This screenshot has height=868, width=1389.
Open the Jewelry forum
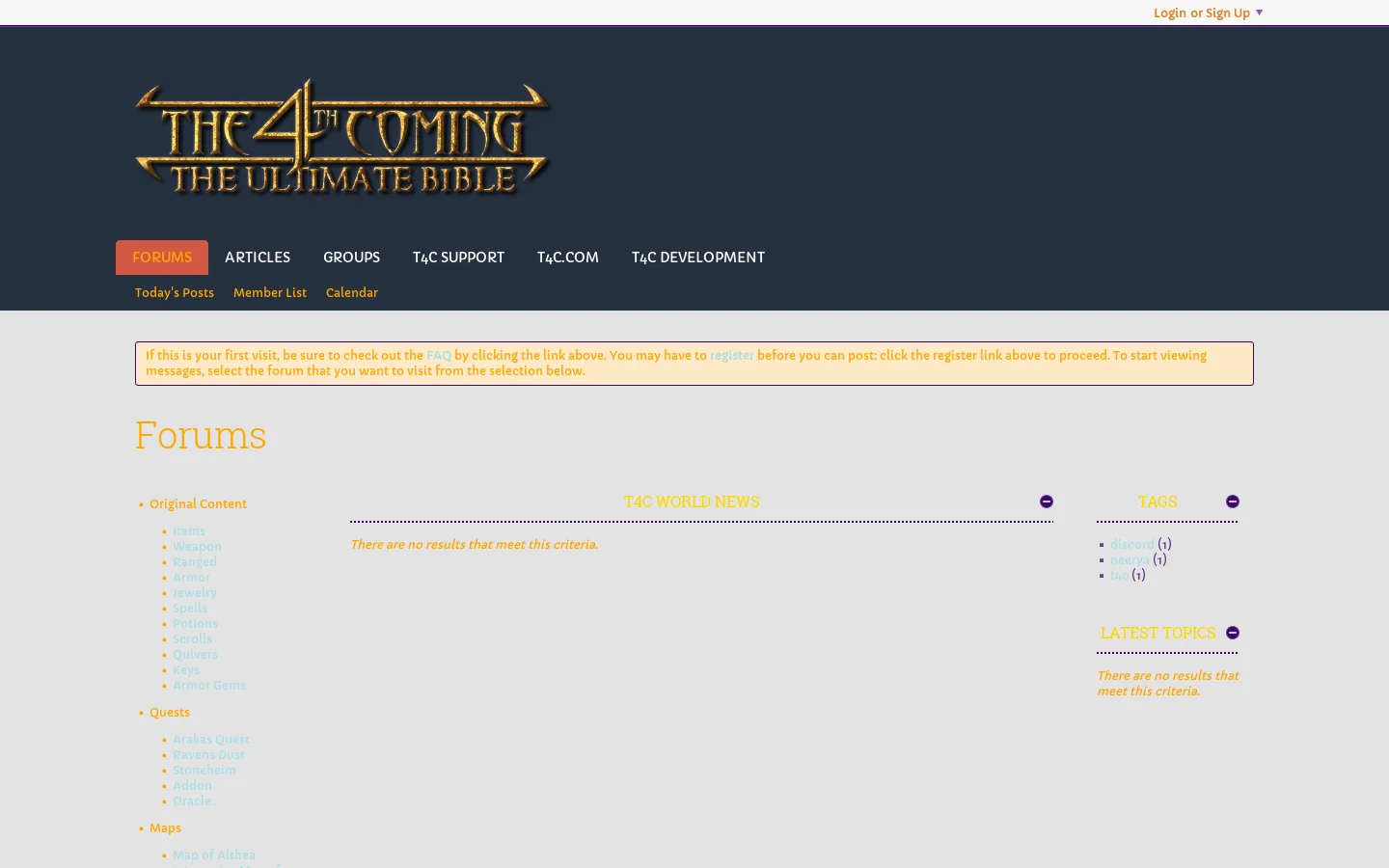[x=195, y=592]
